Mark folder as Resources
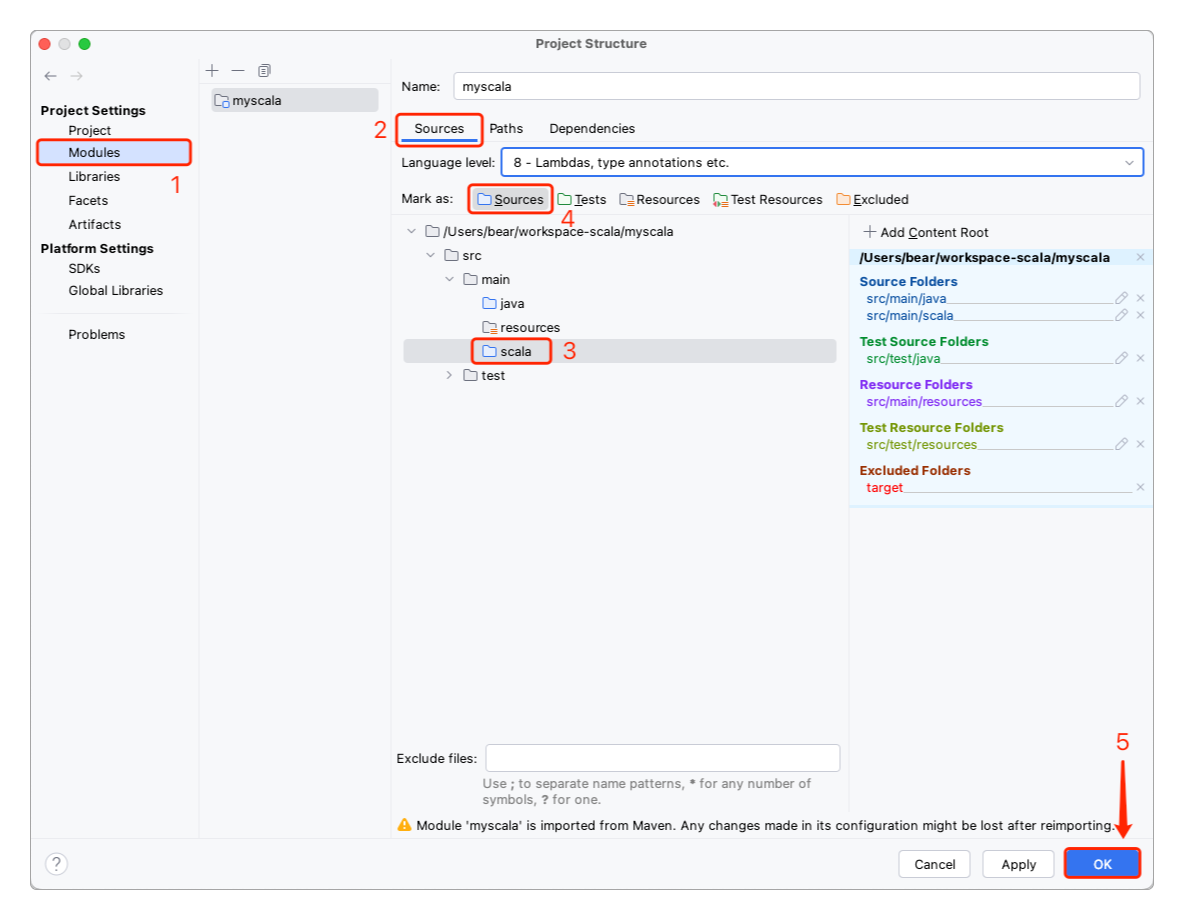 659,199
